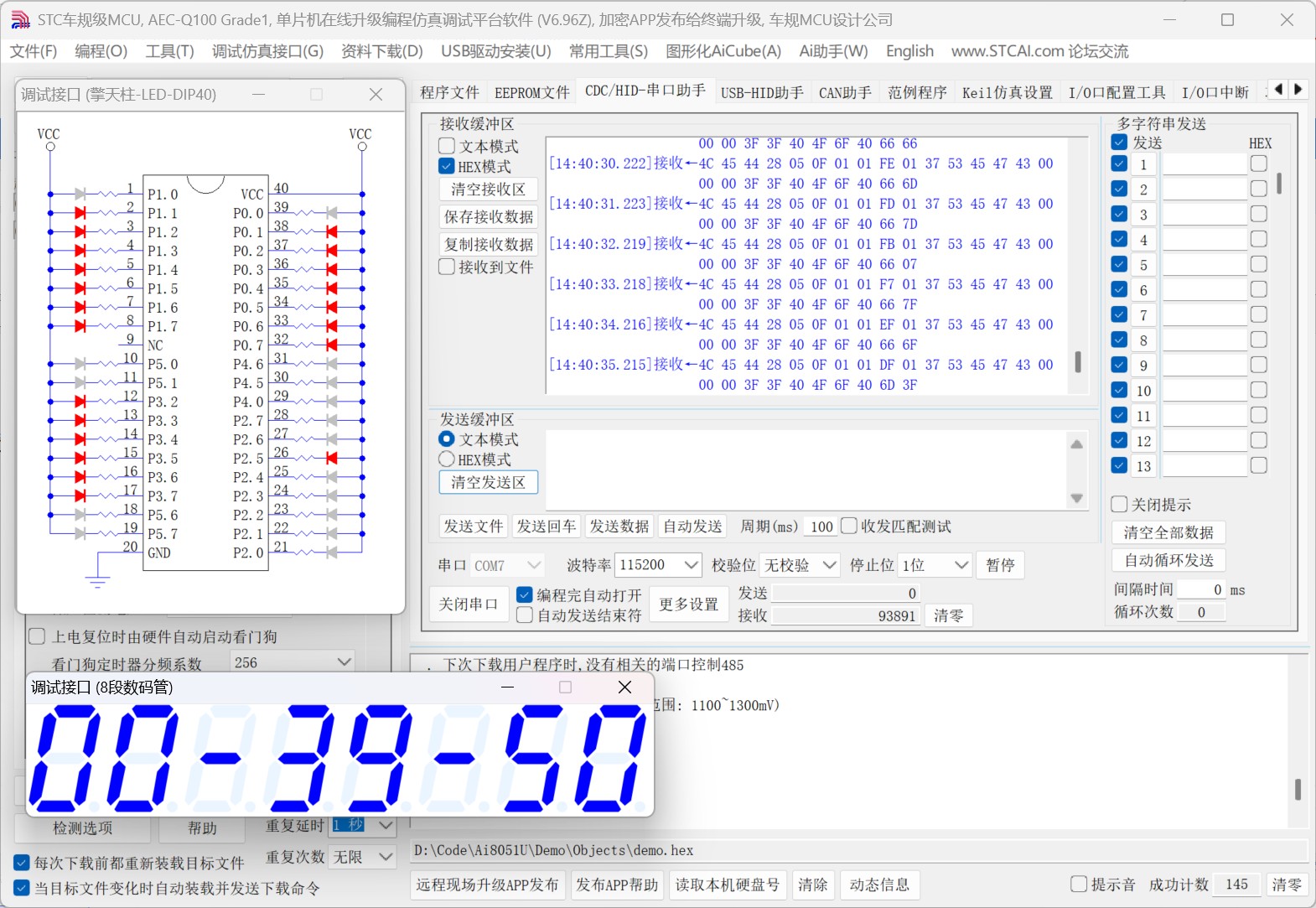Click the gray LED next to pin P5.7
The image size is (1316, 908).
coord(80,533)
